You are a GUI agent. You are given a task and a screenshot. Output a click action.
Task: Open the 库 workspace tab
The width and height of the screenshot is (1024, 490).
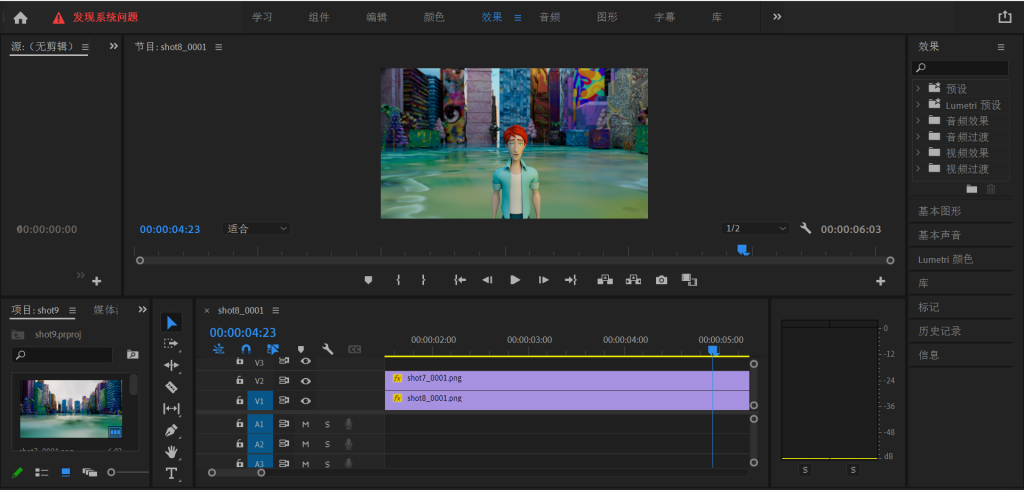716,18
